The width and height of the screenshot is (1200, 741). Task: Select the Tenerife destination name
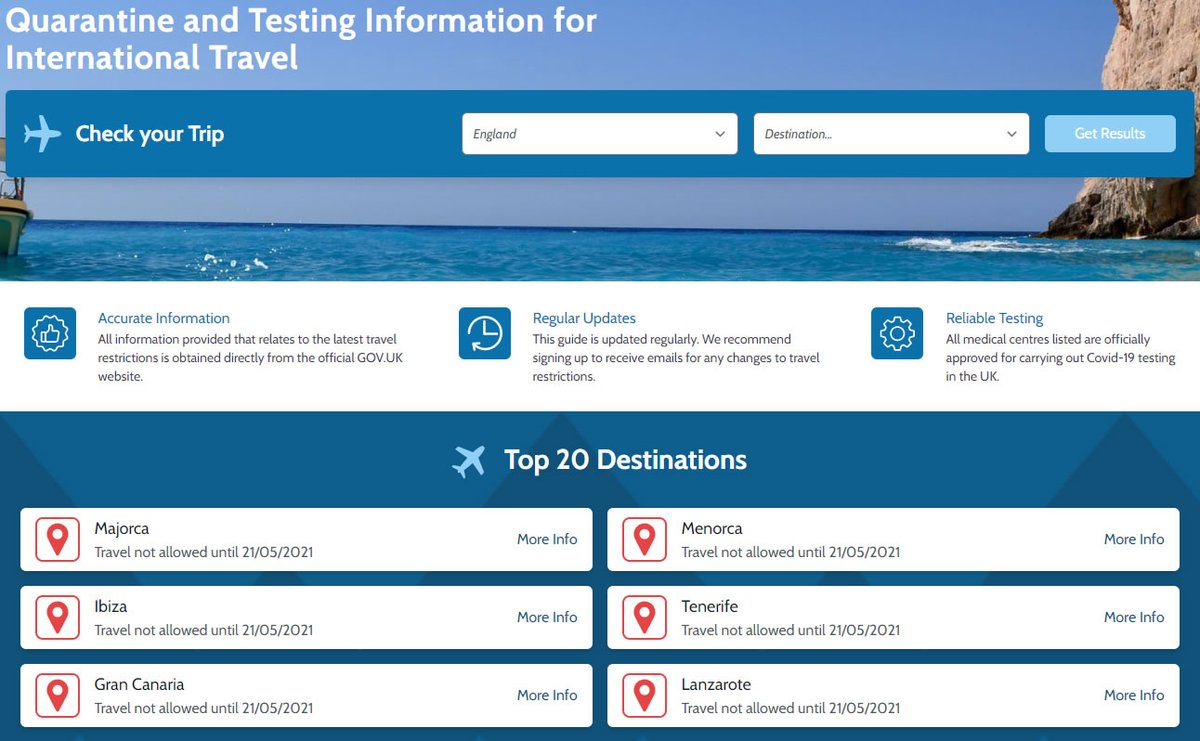pyautogui.click(x=710, y=606)
